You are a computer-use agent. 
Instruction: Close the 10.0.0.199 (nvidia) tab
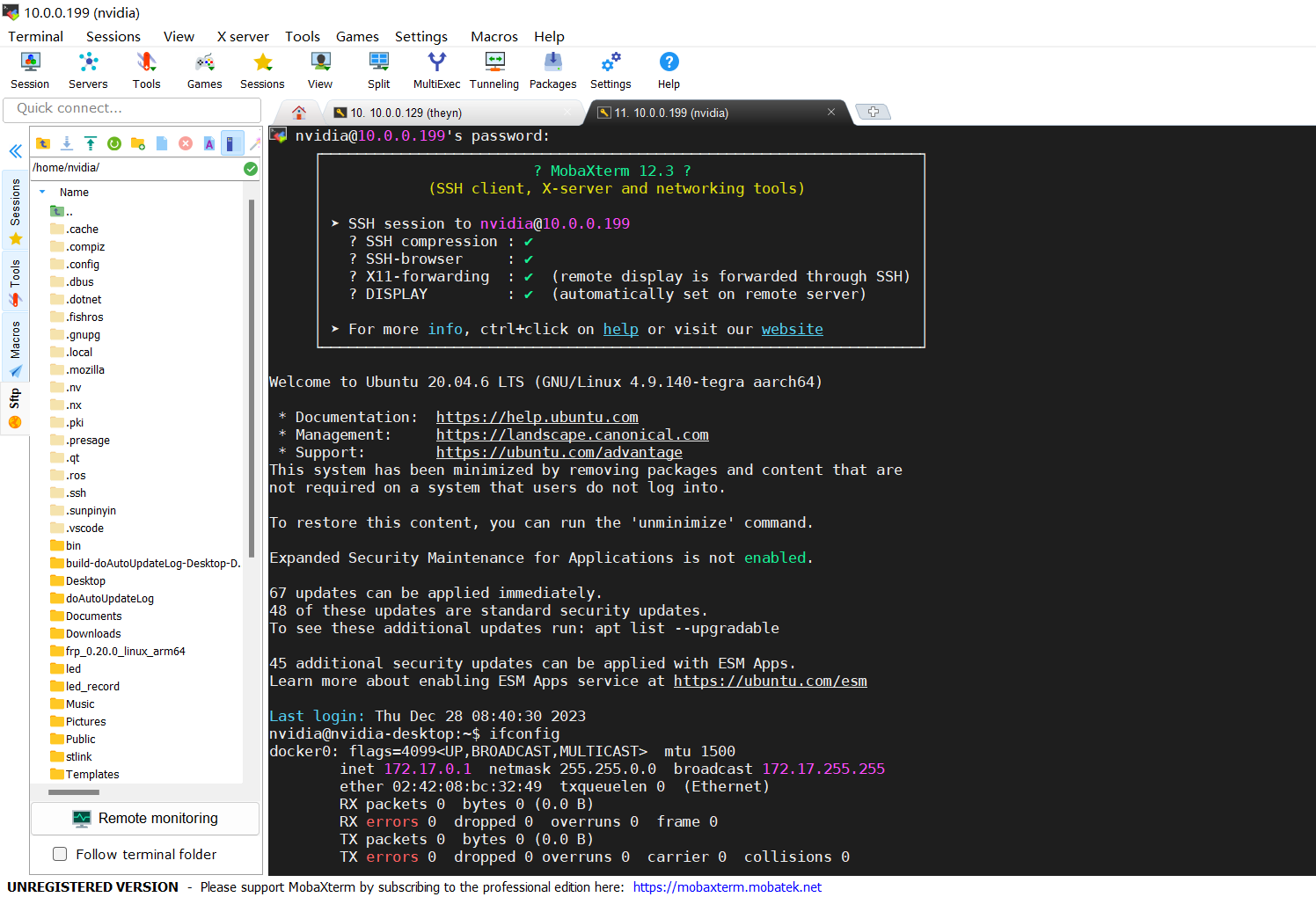pos(831,112)
